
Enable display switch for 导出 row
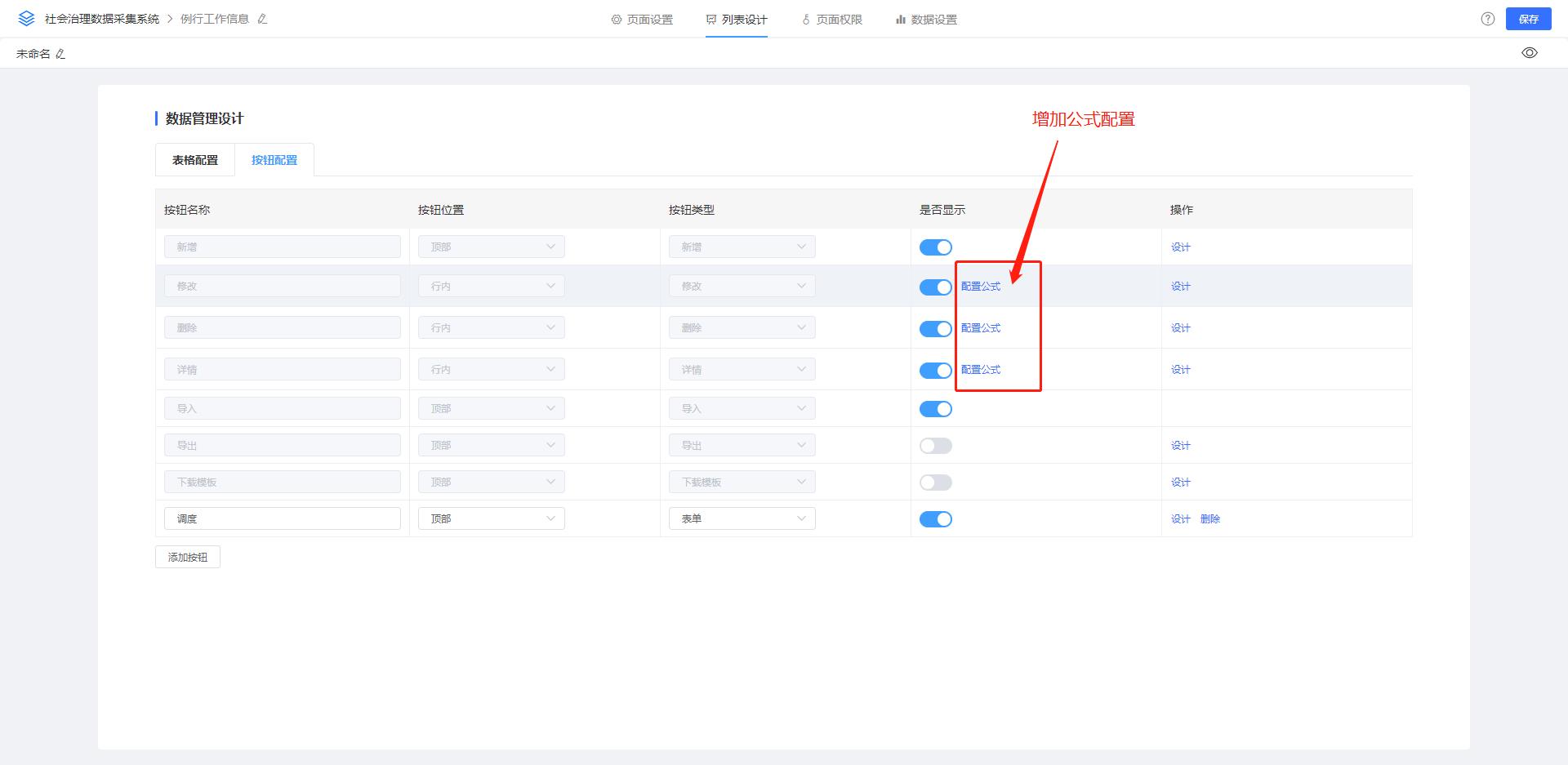click(x=936, y=446)
